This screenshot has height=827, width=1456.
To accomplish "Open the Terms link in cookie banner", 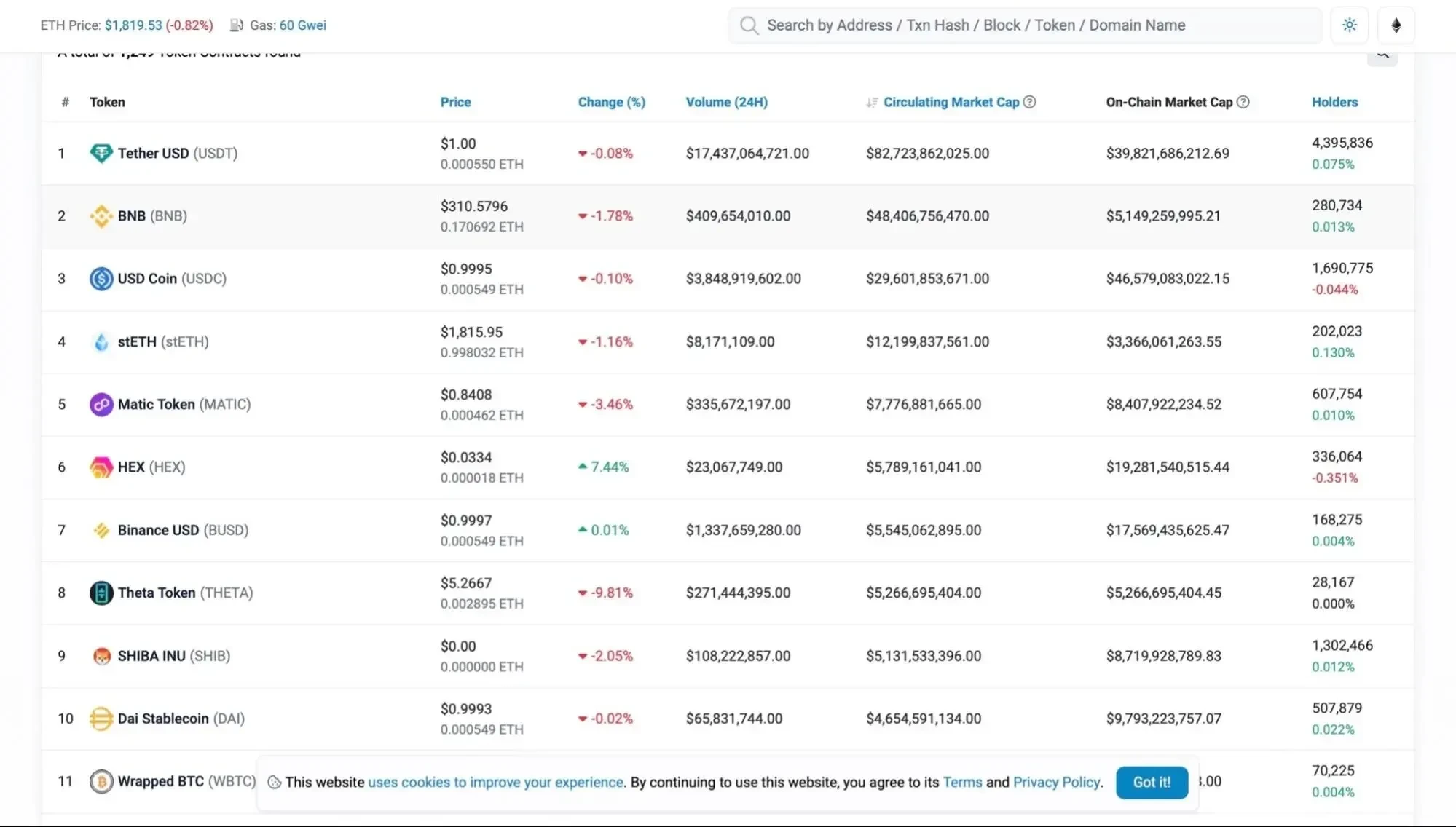I will point(962,783).
